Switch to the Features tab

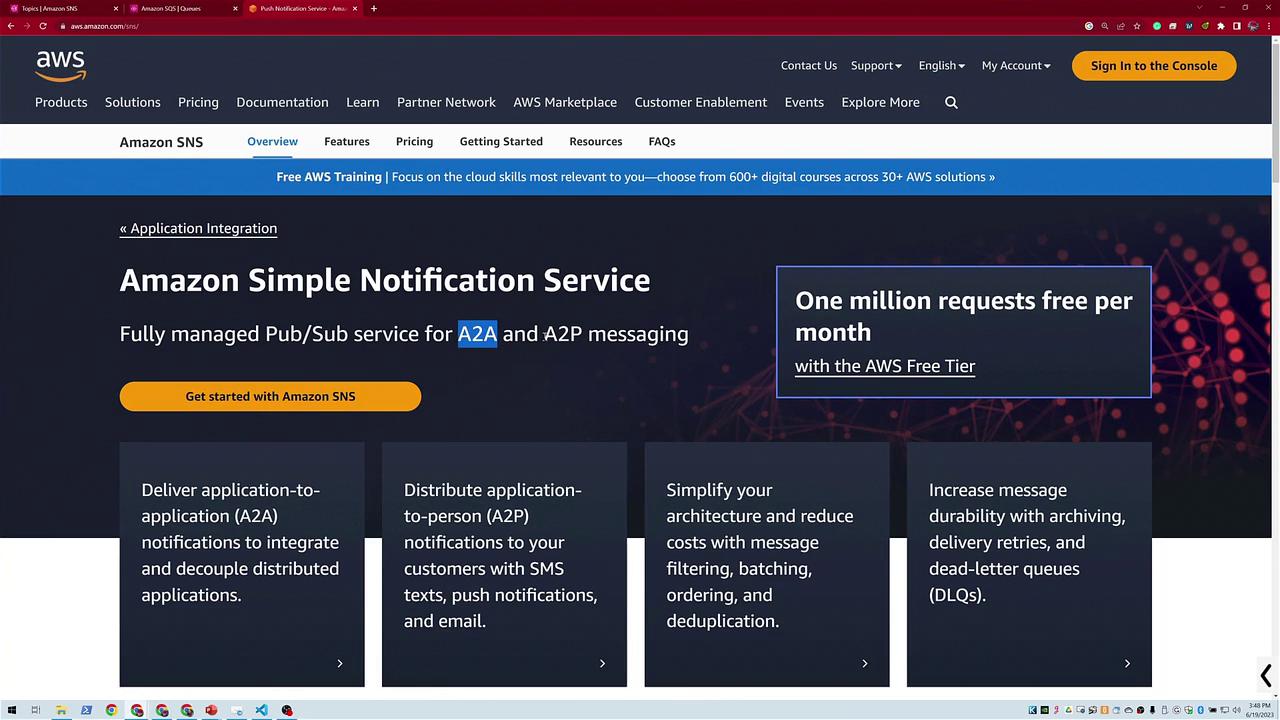tap(347, 141)
